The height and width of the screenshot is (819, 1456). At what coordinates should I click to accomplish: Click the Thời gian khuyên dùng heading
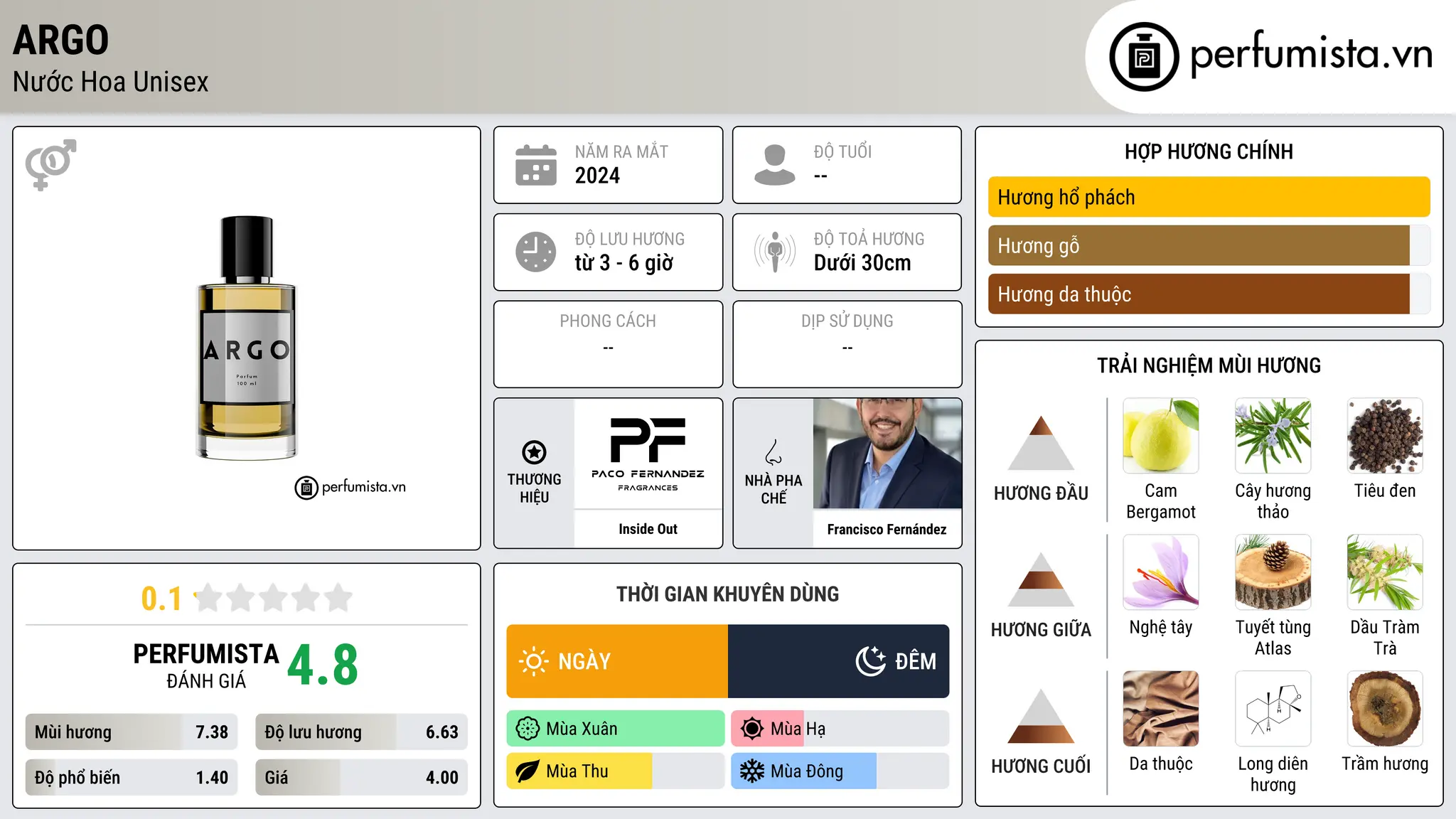[x=727, y=594]
